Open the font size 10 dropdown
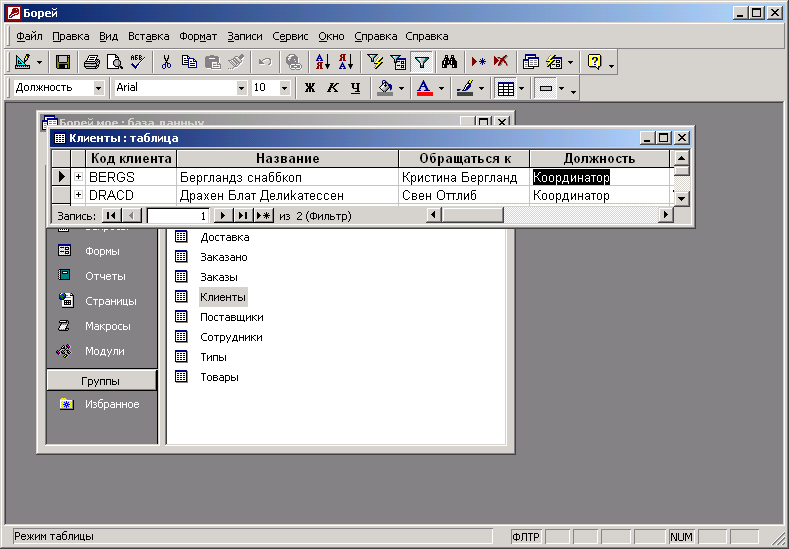789x549 pixels. pos(284,88)
